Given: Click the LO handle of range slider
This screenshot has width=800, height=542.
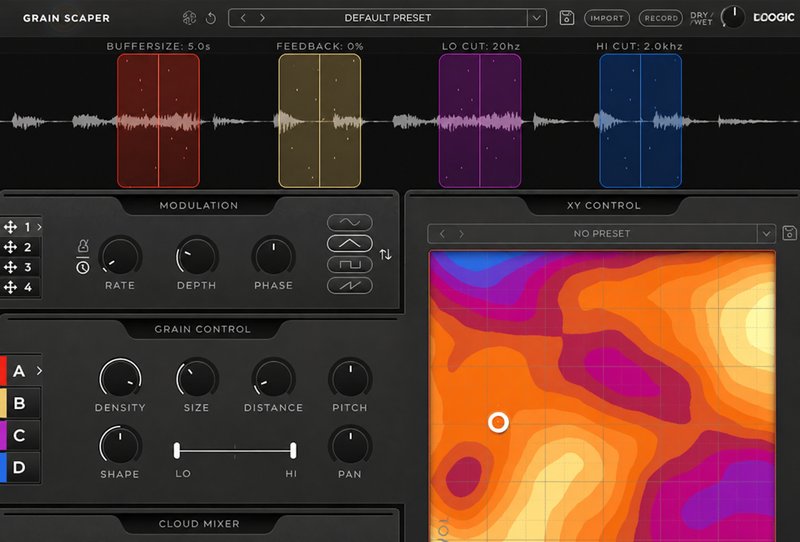Looking at the screenshot, I should 177,451.
